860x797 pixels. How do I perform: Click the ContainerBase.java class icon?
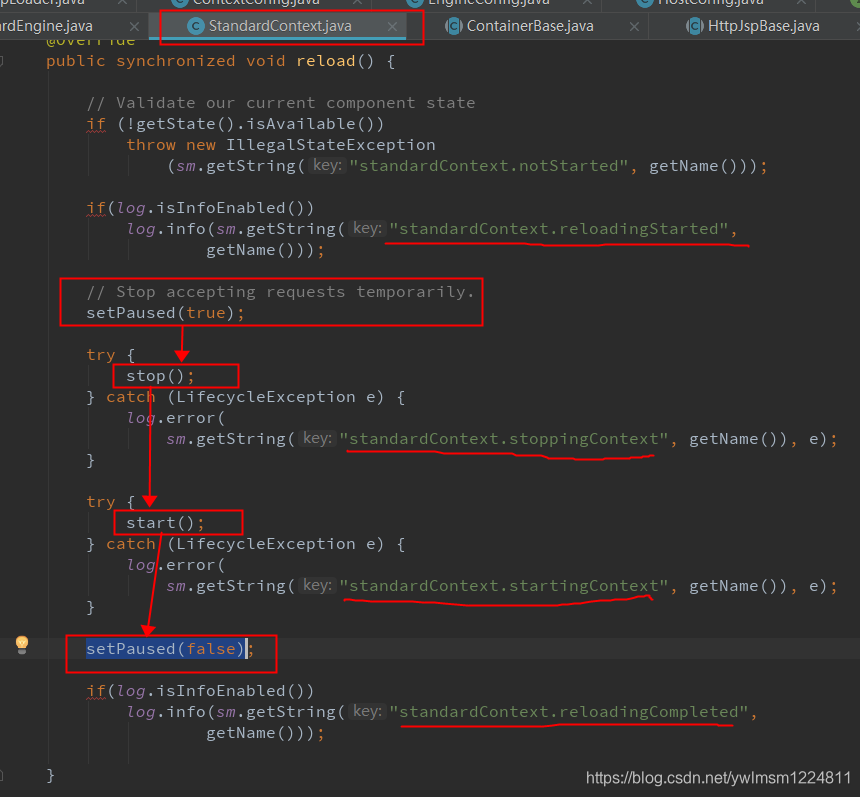click(454, 26)
